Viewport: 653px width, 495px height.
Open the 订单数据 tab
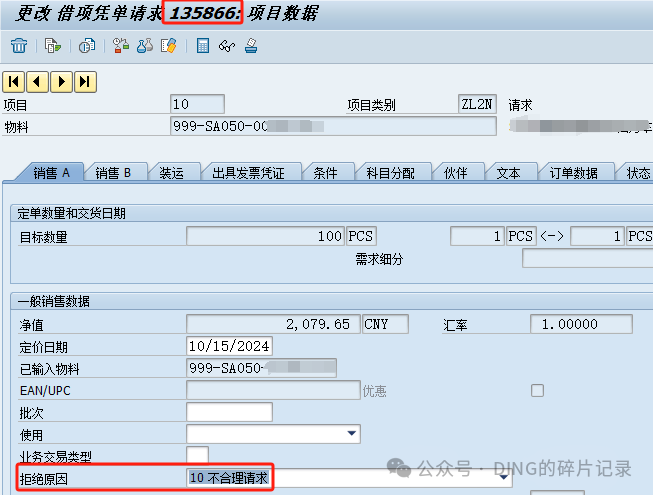pos(573,173)
